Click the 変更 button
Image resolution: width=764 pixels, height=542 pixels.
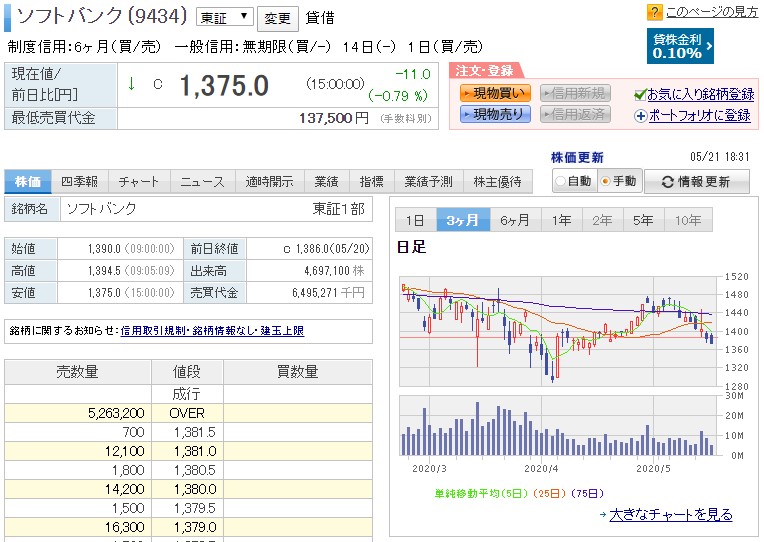coord(277,19)
